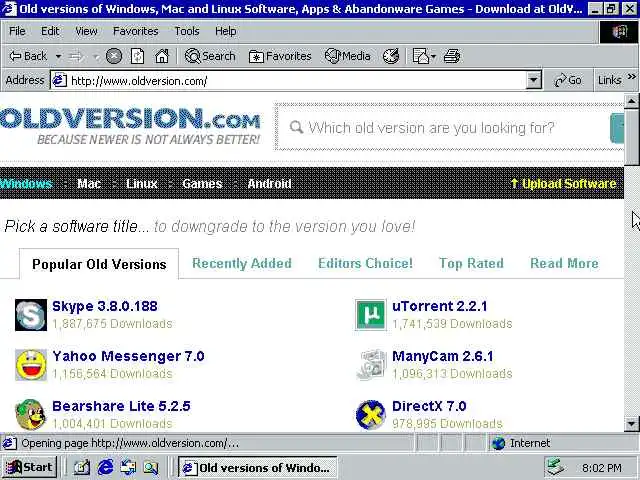
Task: Click the Back toolbar button
Action: point(28,56)
